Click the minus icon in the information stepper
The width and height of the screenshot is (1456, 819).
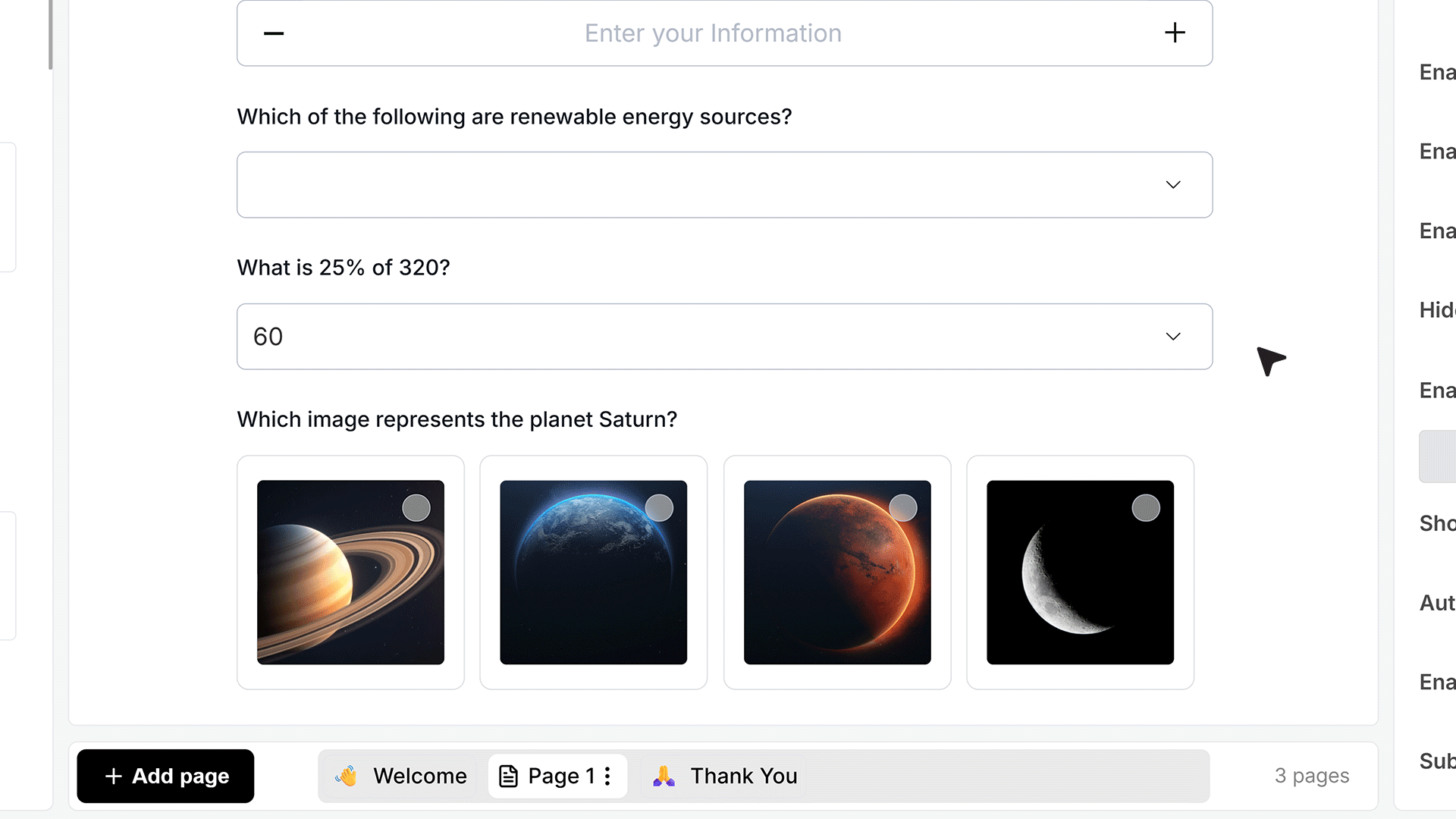tap(273, 33)
